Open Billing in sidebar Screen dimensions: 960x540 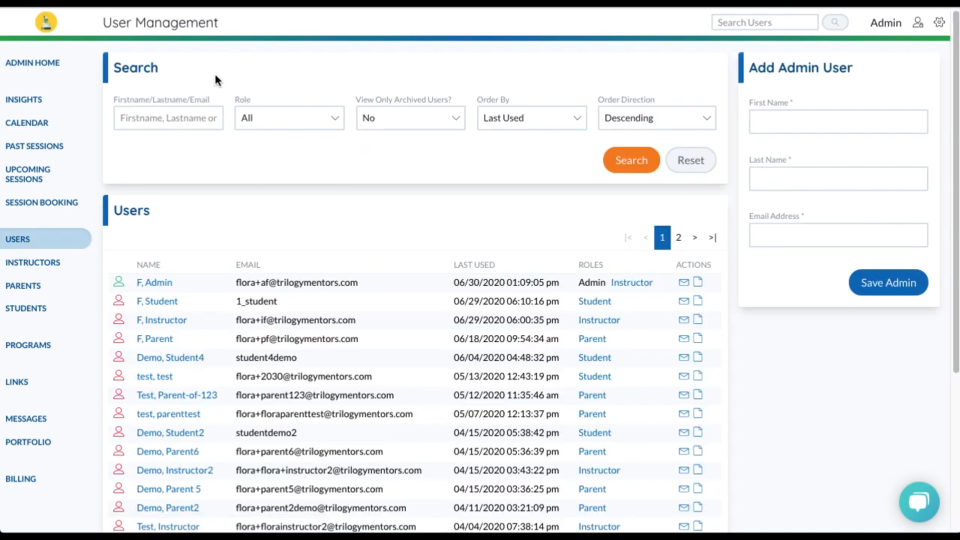coord(21,478)
